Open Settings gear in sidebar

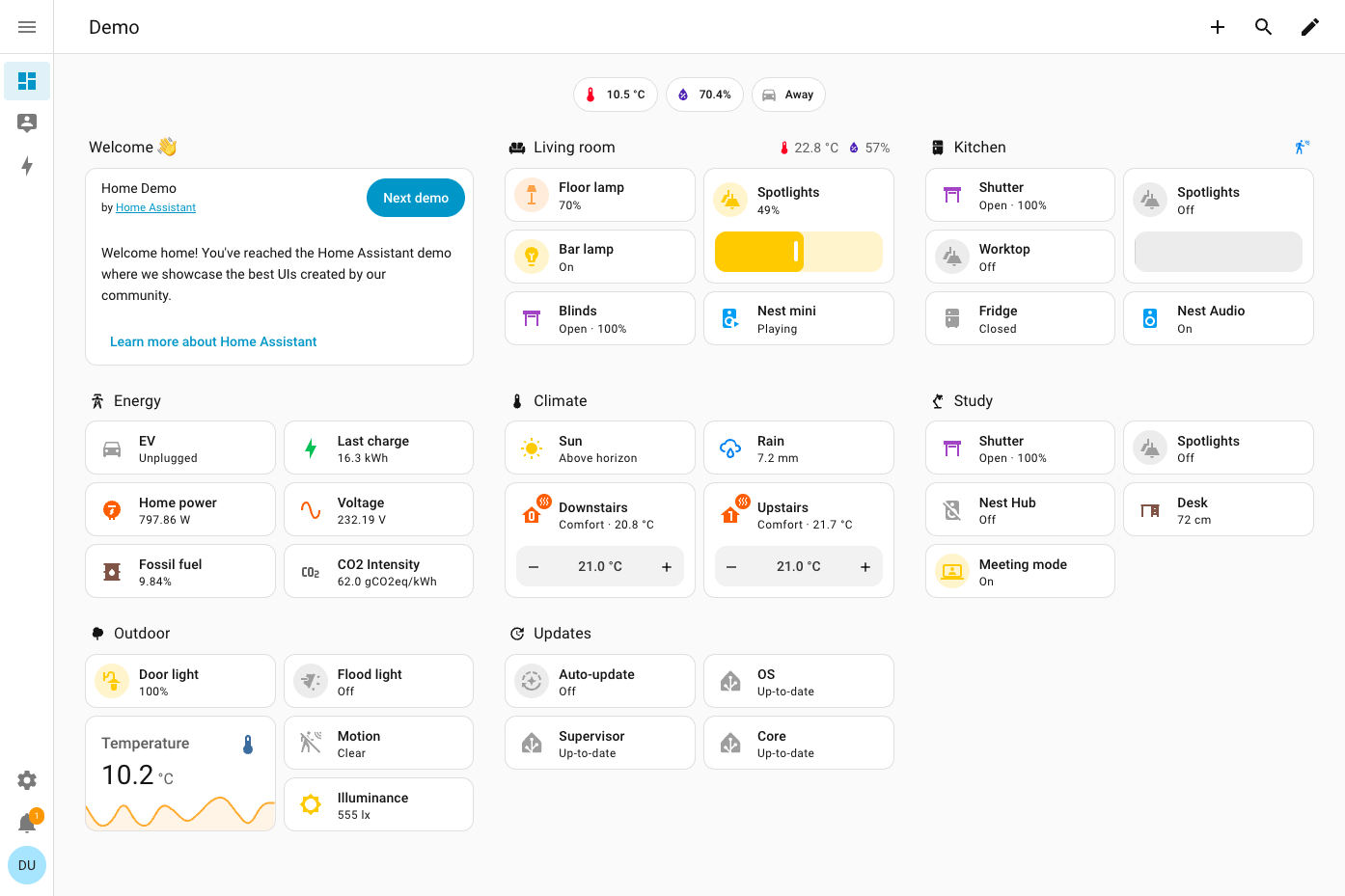click(27, 780)
